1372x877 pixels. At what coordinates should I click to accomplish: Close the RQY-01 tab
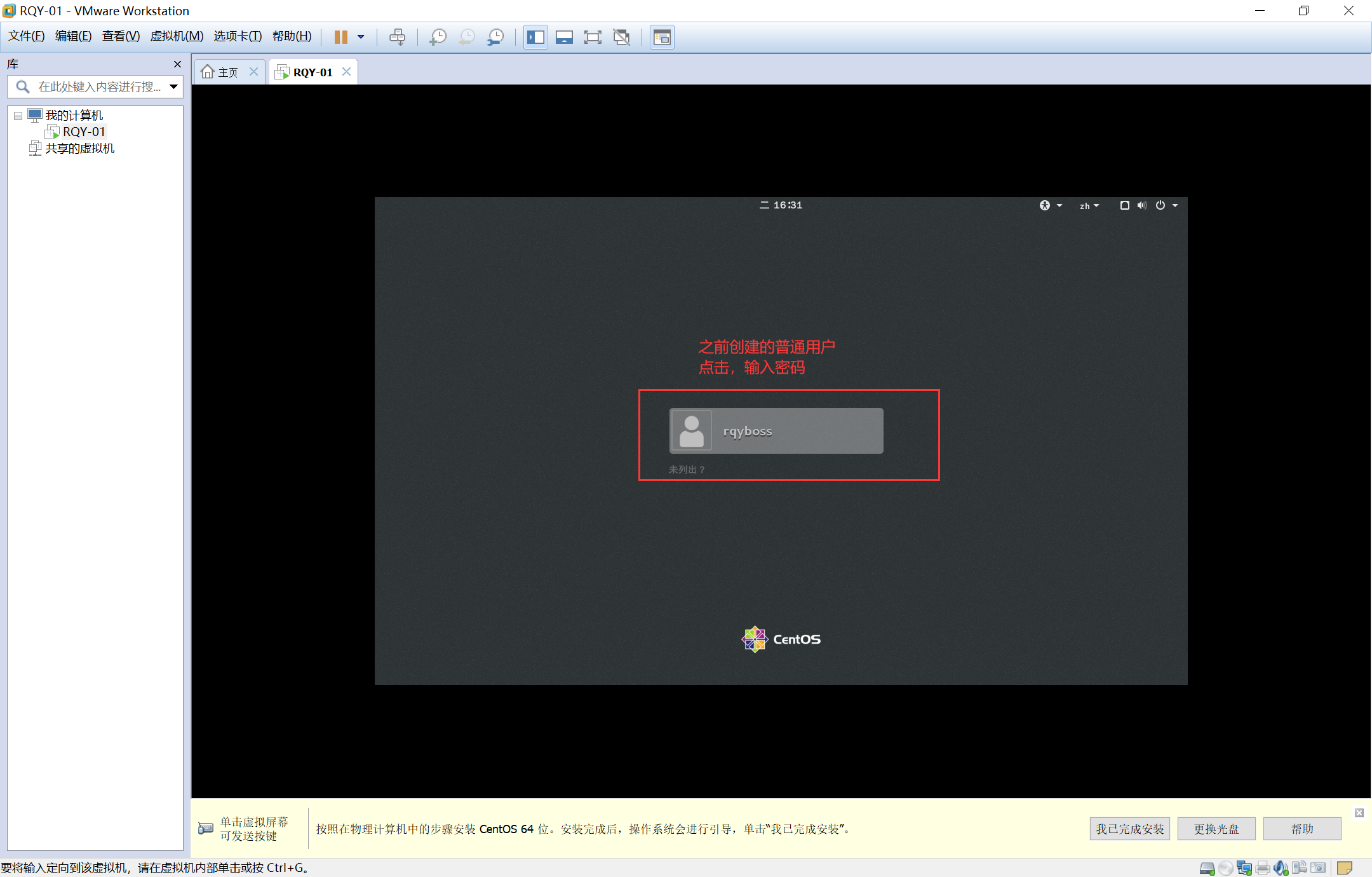pyautogui.click(x=346, y=71)
